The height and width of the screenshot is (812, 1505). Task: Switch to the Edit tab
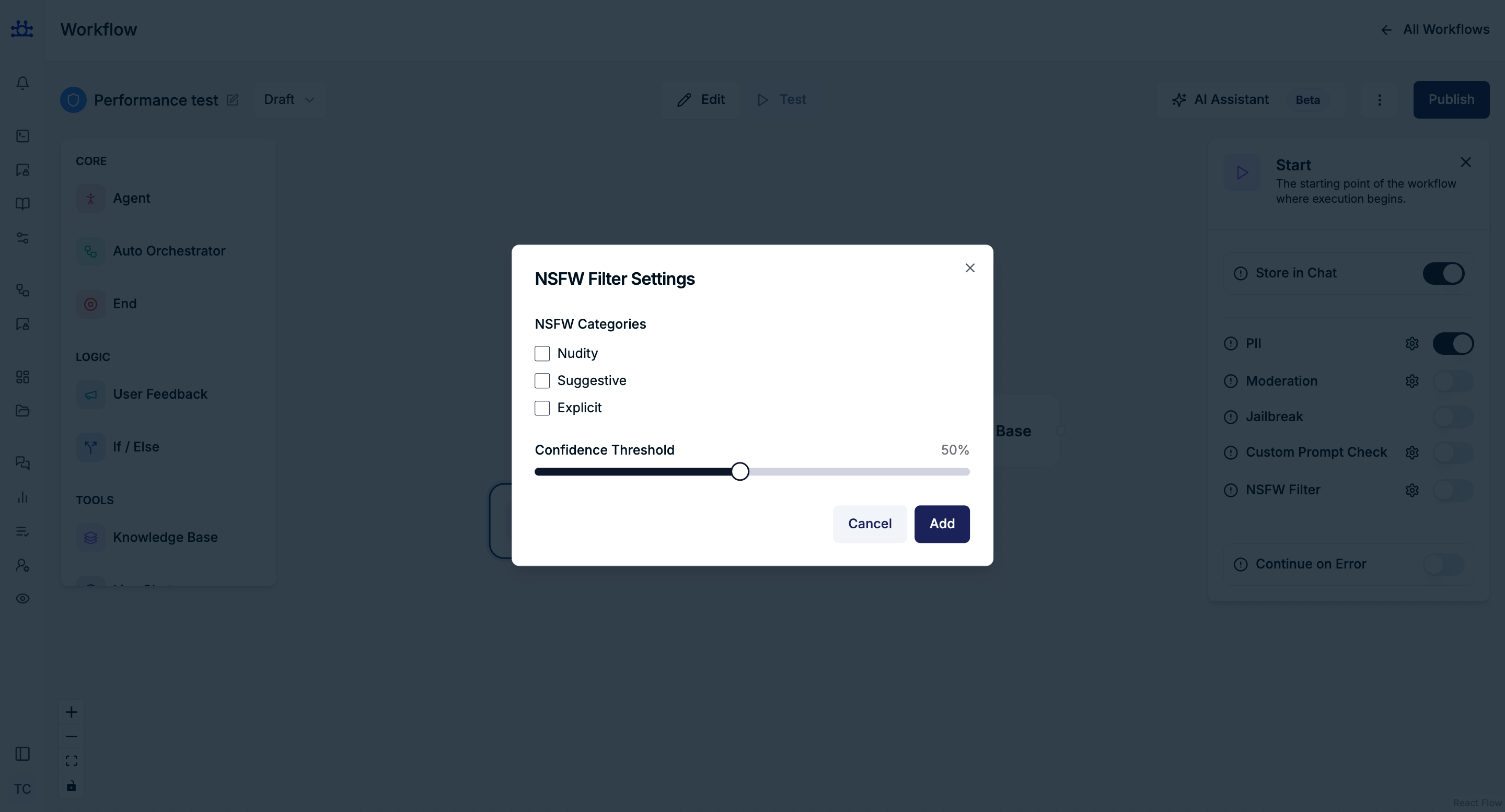click(x=701, y=100)
